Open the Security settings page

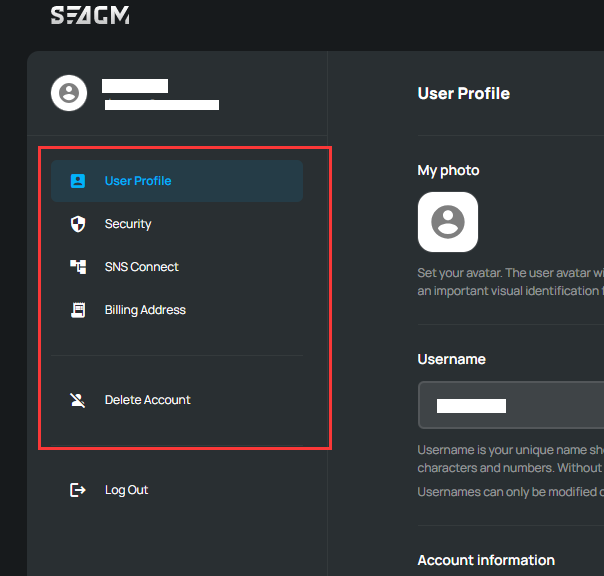pyautogui.click(x=128, y=224)
